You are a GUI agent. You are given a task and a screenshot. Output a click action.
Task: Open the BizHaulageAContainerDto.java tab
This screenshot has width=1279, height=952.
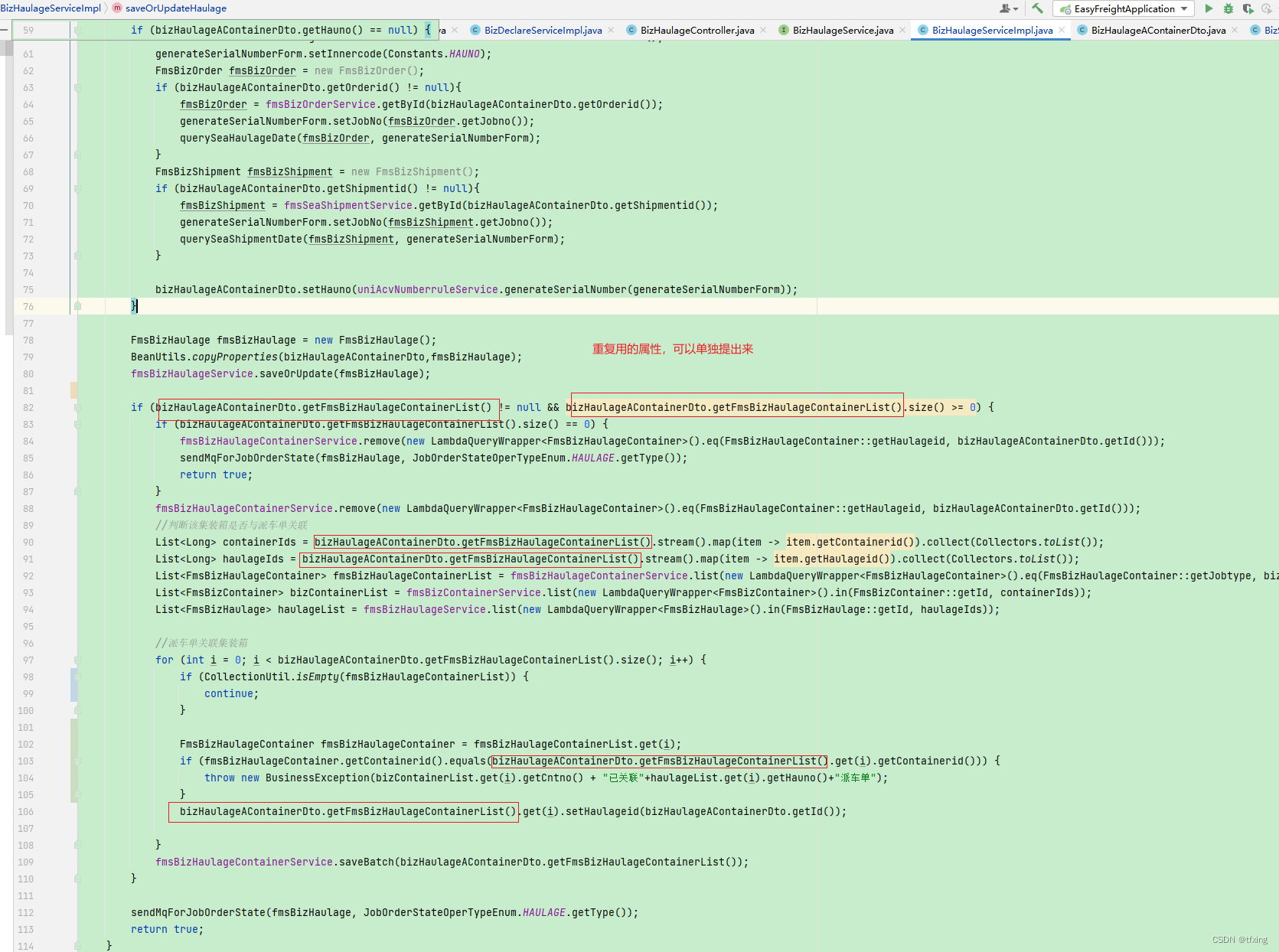click(x=1158, y=30)
